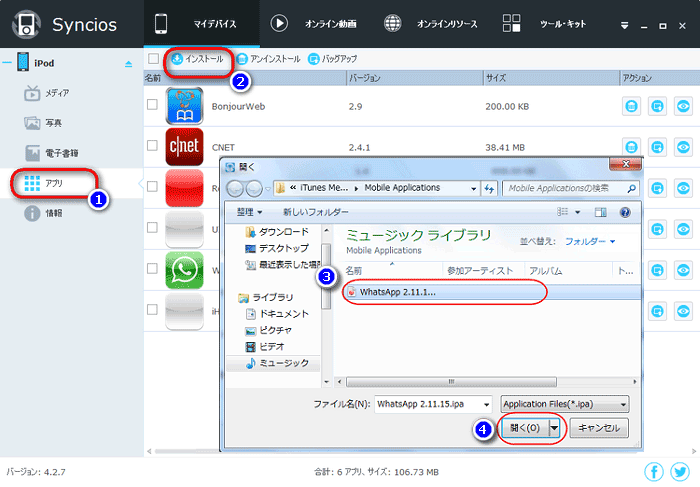Click the CNET app icon
Image resolution: width=700 pixels, height=487 pixels.
184,147
